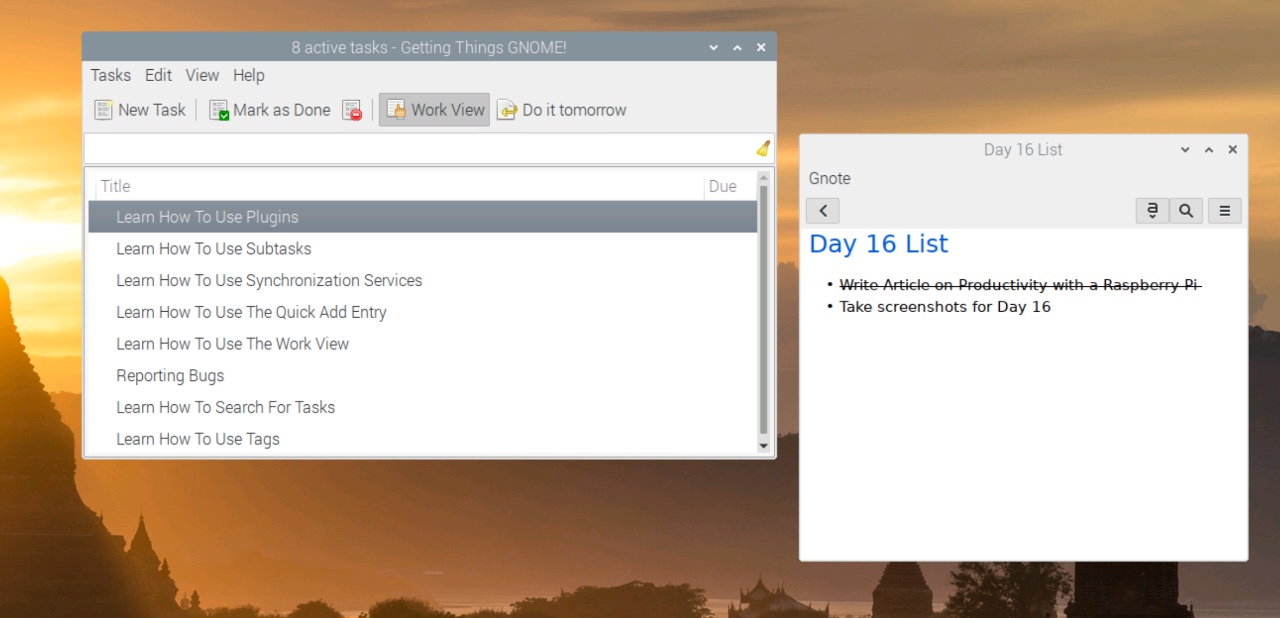Open the Tasks menu
The image size is (1280, 618).
(x=110, y=75)
